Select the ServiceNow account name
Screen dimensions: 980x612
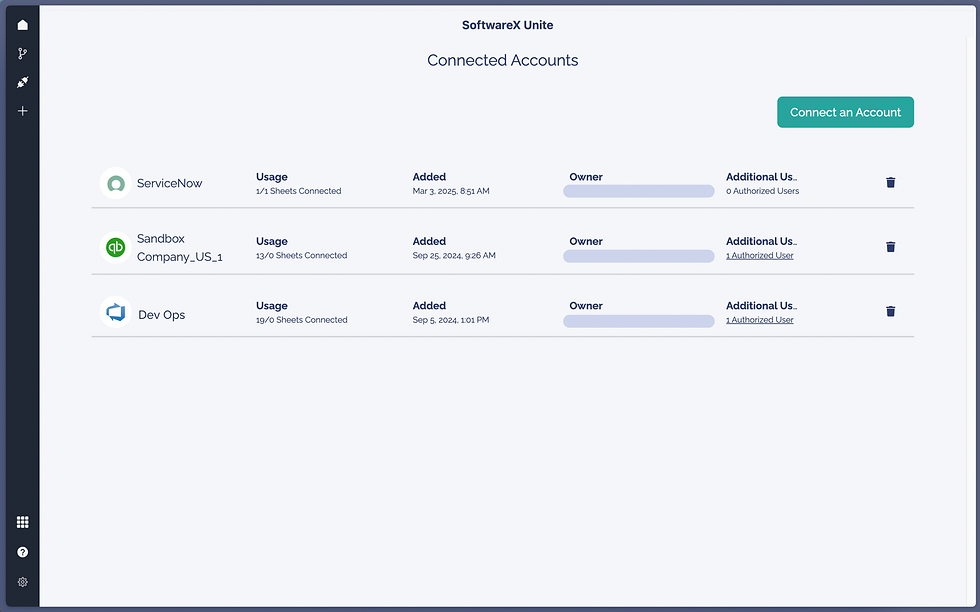pyautogui.click(x=169, y=183)
